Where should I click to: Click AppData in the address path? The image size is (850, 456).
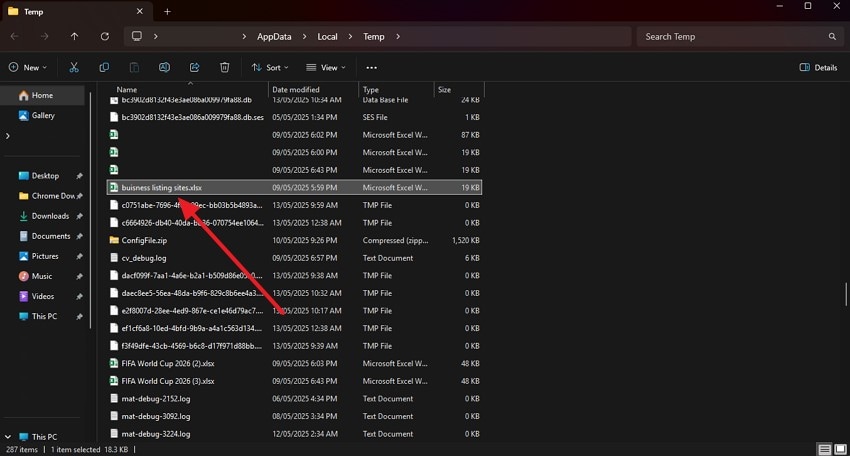point(274,36)
